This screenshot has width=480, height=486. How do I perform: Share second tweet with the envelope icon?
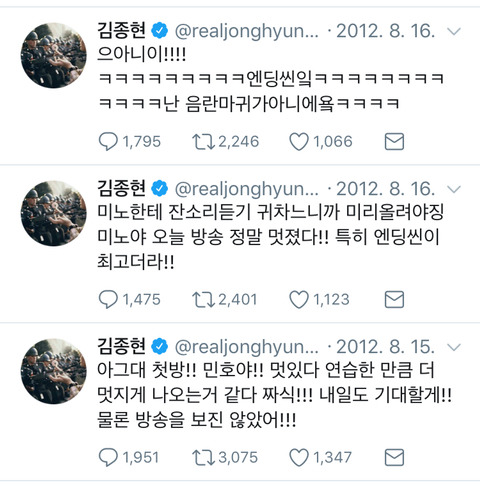(394, 299)
